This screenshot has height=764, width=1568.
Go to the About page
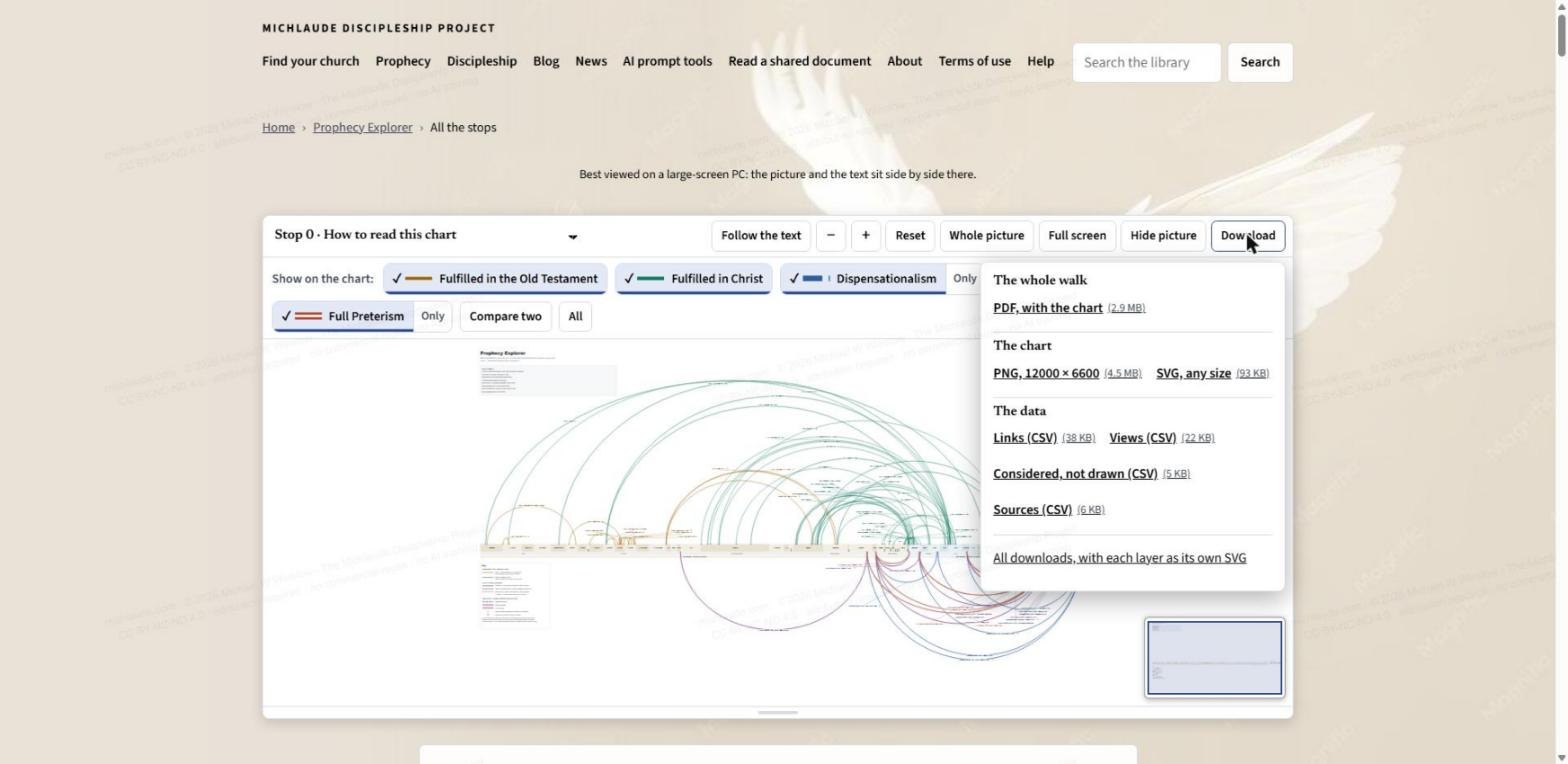(x=905, y=61)
